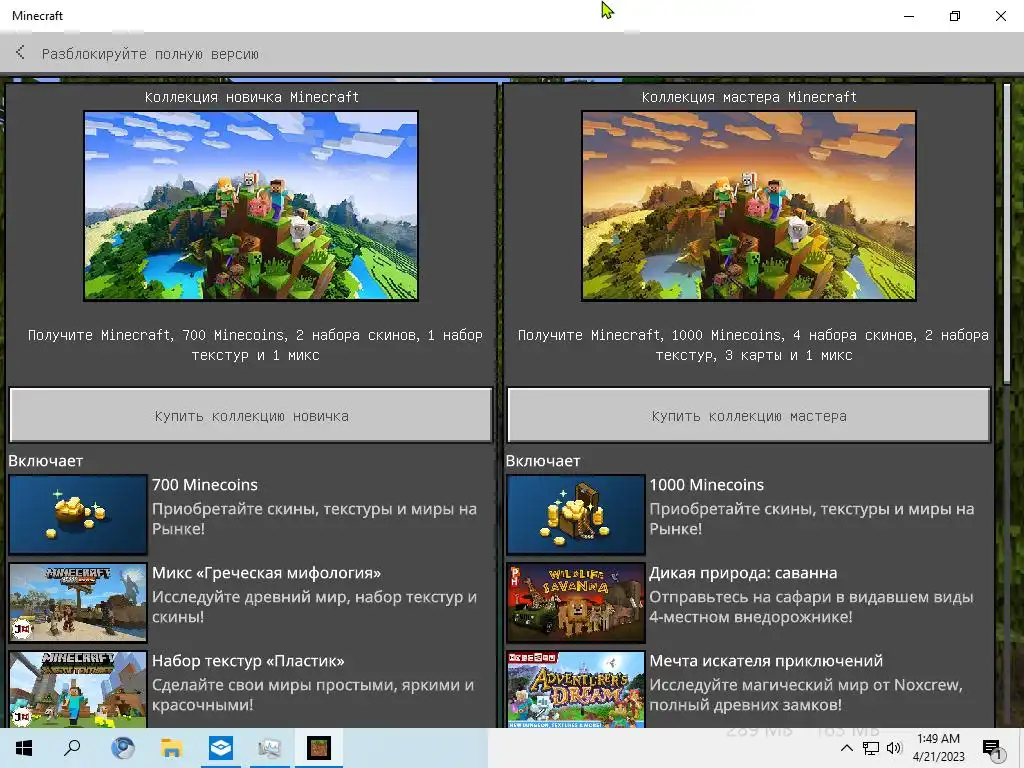Click the 700 Minecoins title

tap(204, 485)
